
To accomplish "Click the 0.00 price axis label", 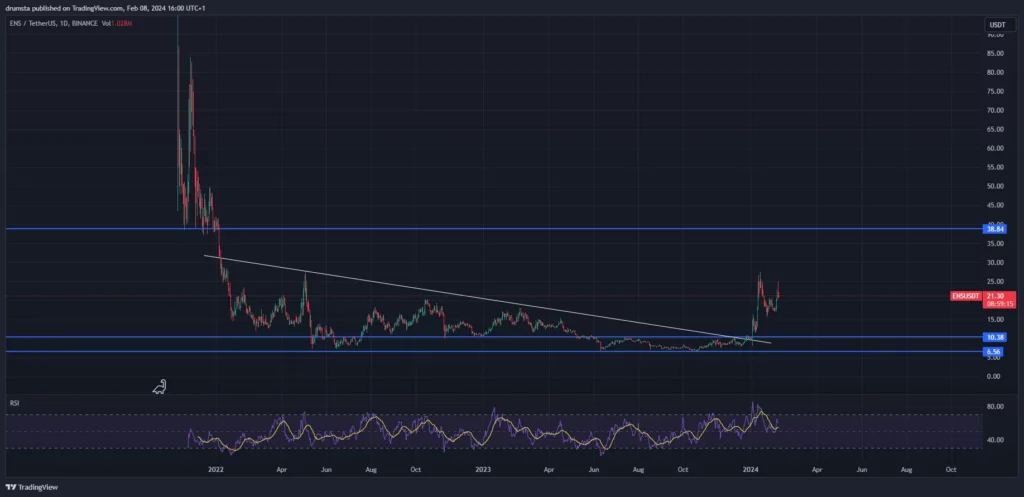I will pos(994,376).
